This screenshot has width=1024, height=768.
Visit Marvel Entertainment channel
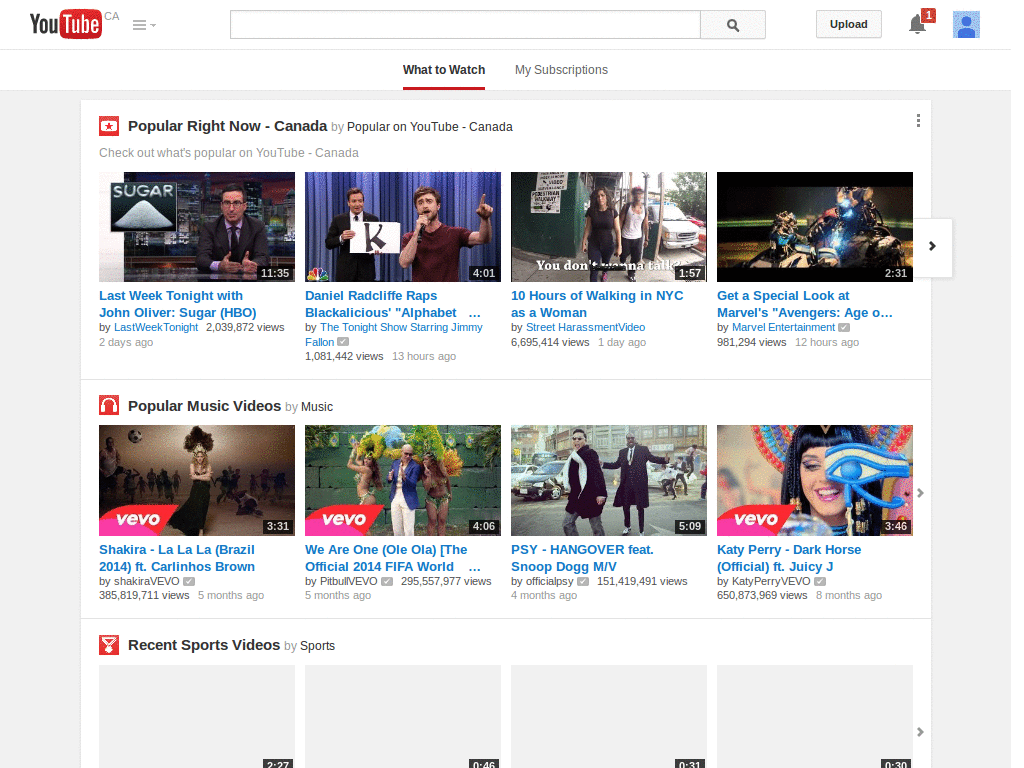[x=784, y=327]
